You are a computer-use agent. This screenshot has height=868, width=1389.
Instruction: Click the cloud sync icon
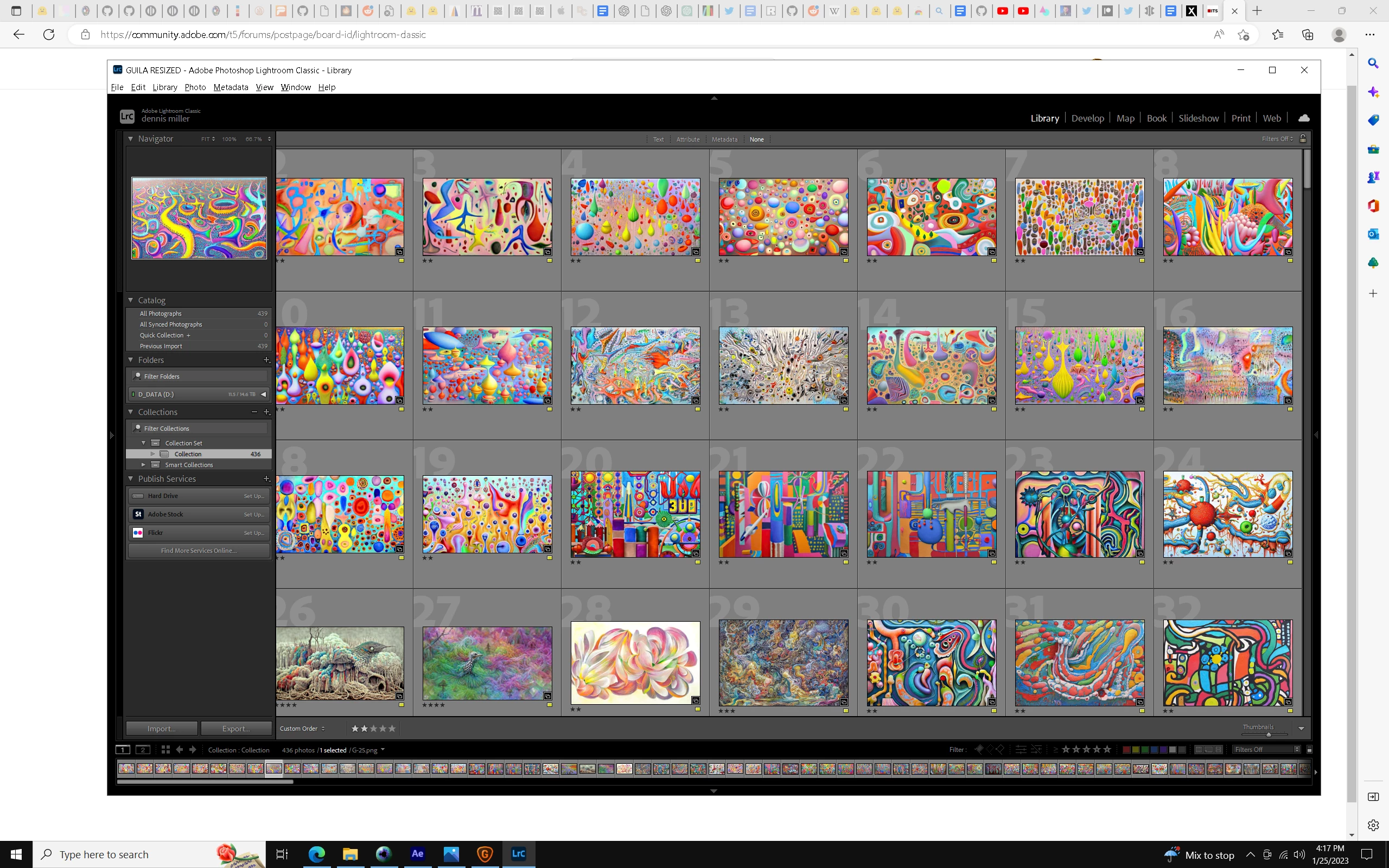coord(1303,118)
